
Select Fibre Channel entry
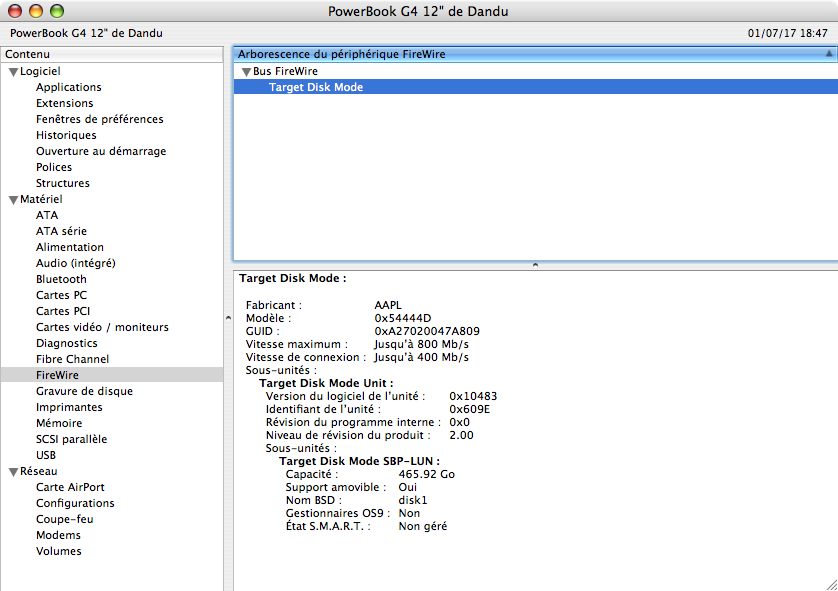point(72,360)
